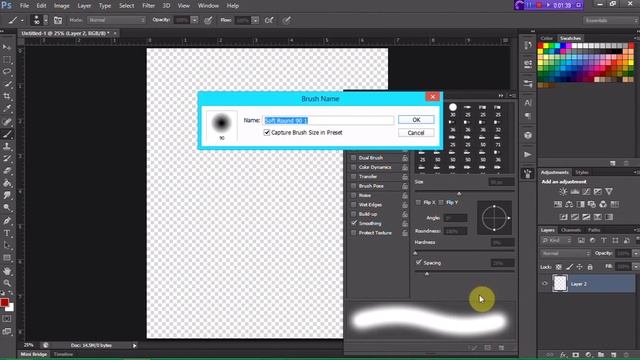Add a Brightness/Contrast adjustment
This screenshot has height=360, width=640.
tap(563, 191)
